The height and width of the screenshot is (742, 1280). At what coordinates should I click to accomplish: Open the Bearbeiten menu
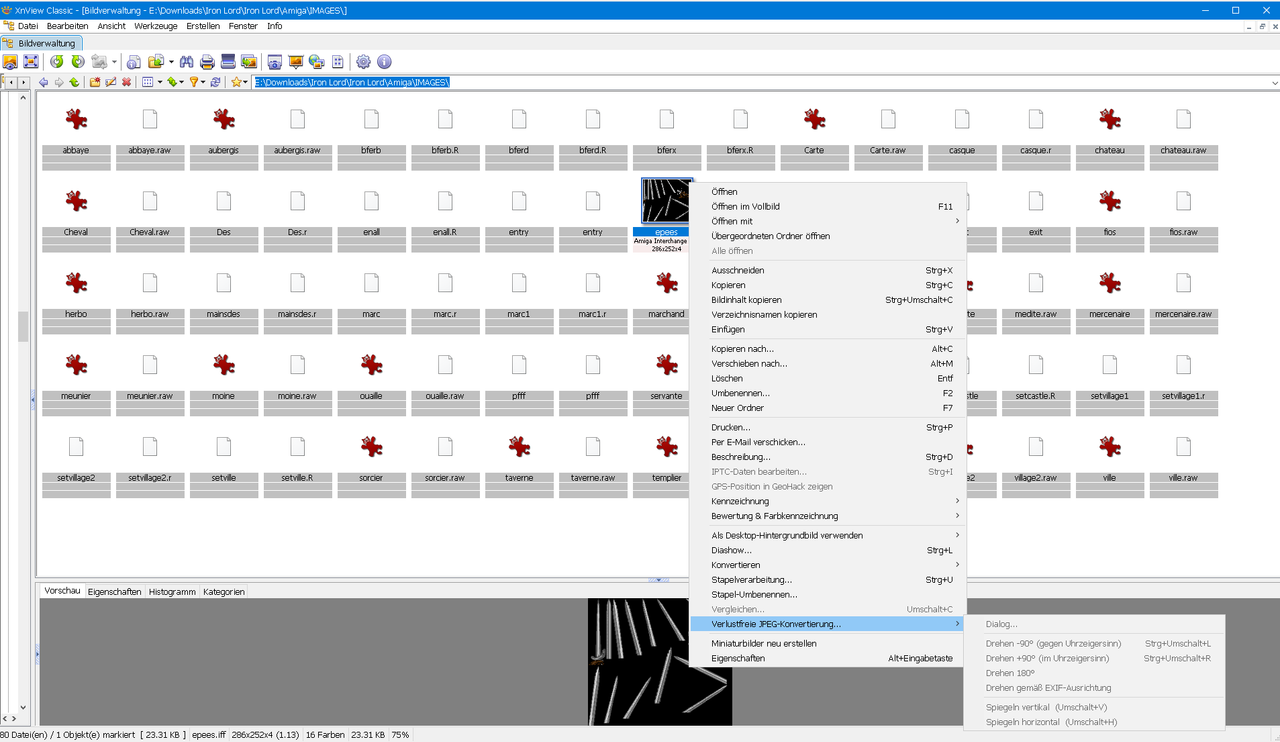(67, 26)
